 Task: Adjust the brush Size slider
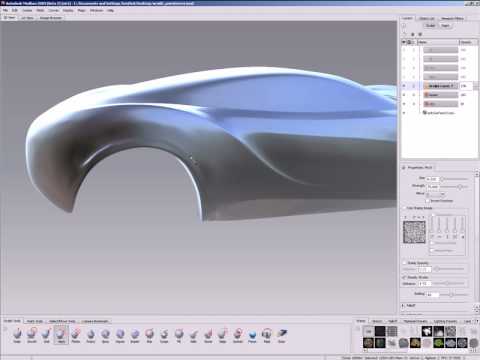coord(454,179)
